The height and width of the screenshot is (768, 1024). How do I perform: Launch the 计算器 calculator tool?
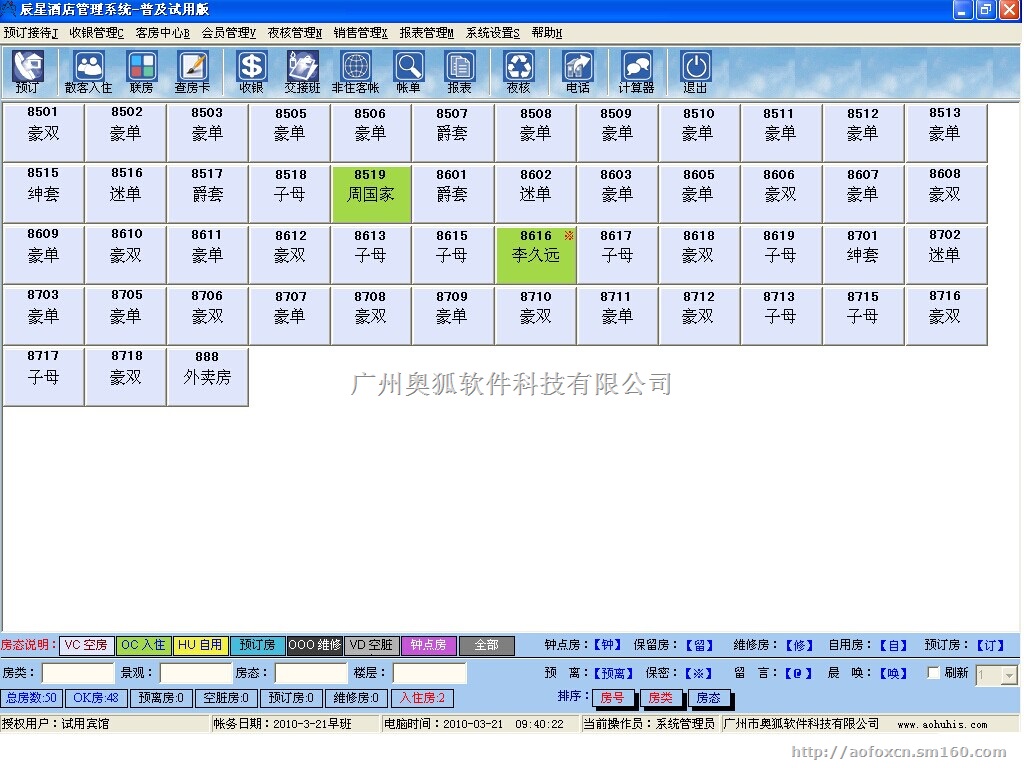pos(636,71)
